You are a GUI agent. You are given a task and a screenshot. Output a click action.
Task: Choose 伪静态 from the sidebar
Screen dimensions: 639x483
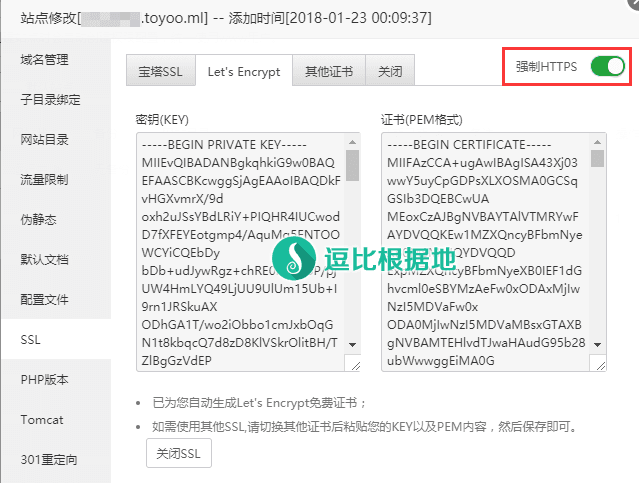coord(39,220)
